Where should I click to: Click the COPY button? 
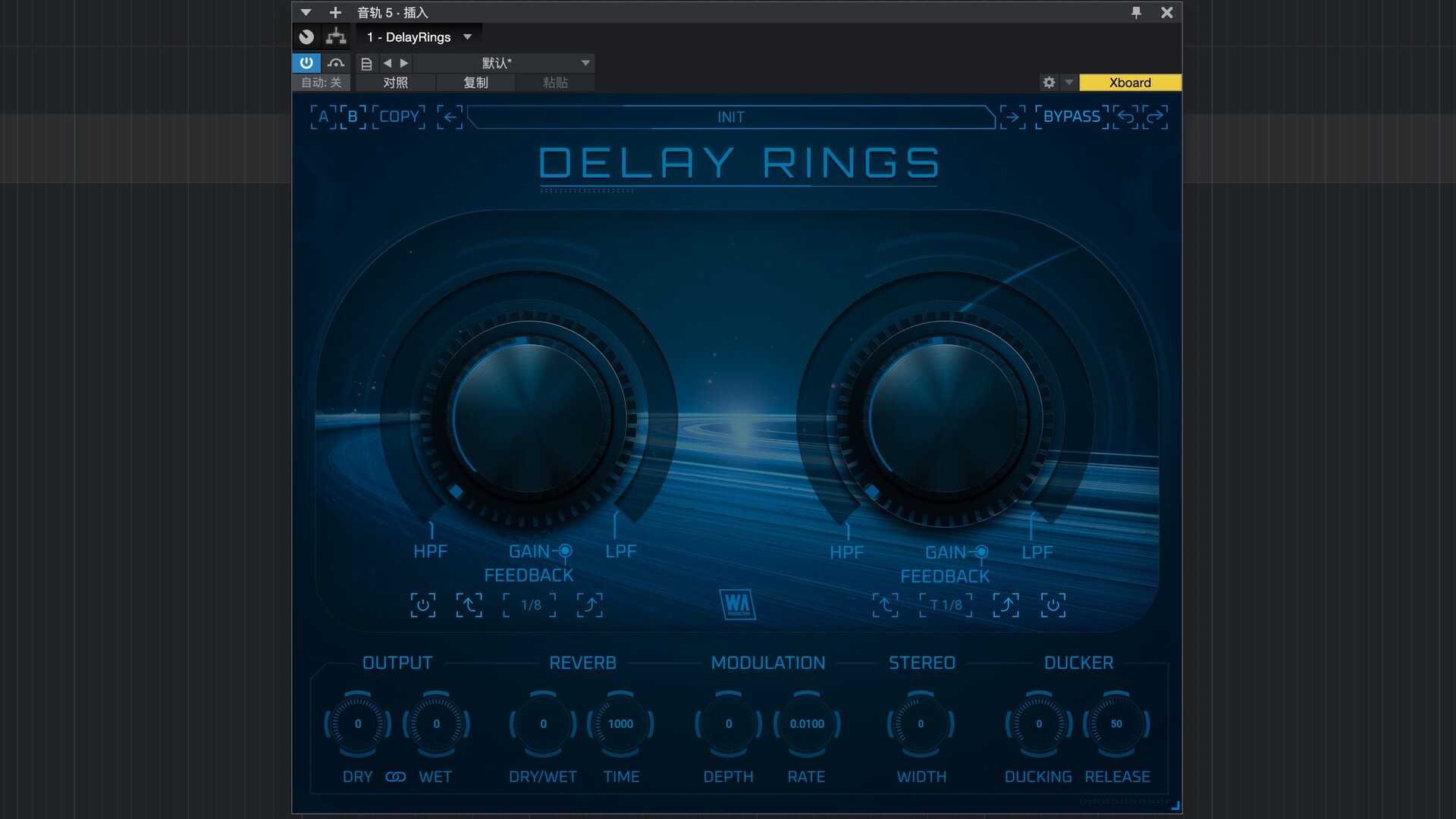click(x=400, y=117)
